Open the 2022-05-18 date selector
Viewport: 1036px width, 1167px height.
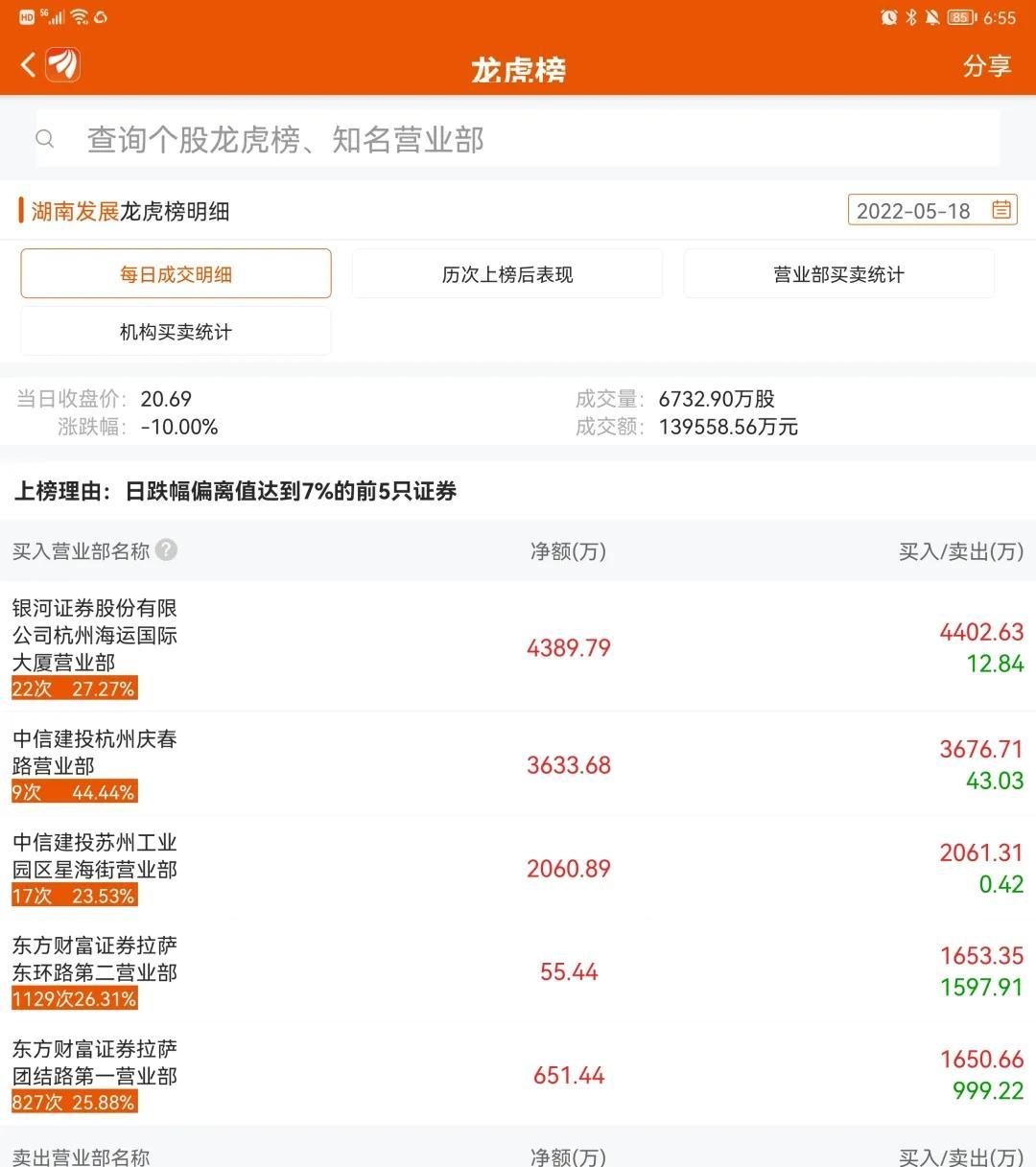click(932, 210)
